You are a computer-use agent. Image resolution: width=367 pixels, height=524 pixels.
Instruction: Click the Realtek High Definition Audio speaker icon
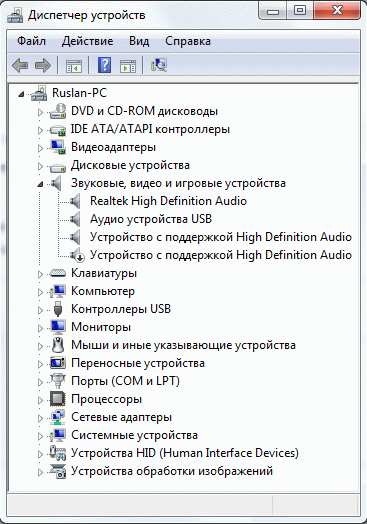point(76,201)
